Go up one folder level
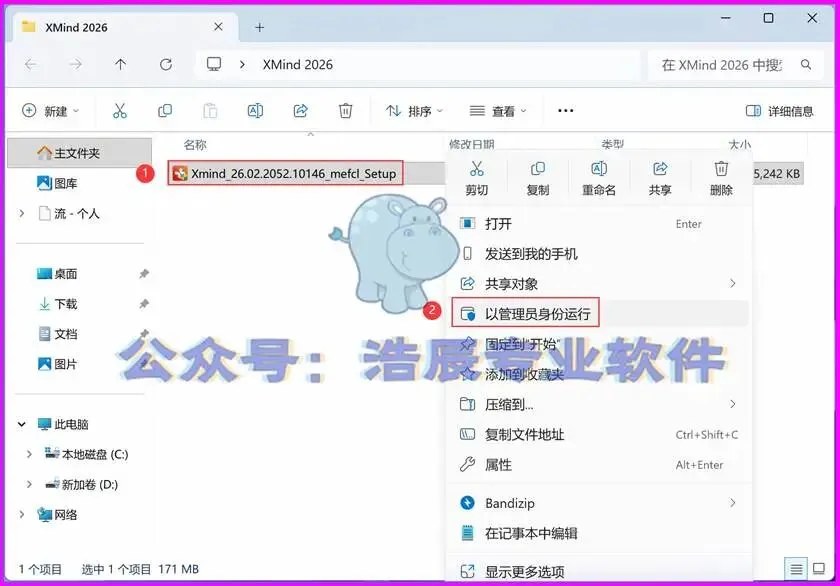 [121, 65]
